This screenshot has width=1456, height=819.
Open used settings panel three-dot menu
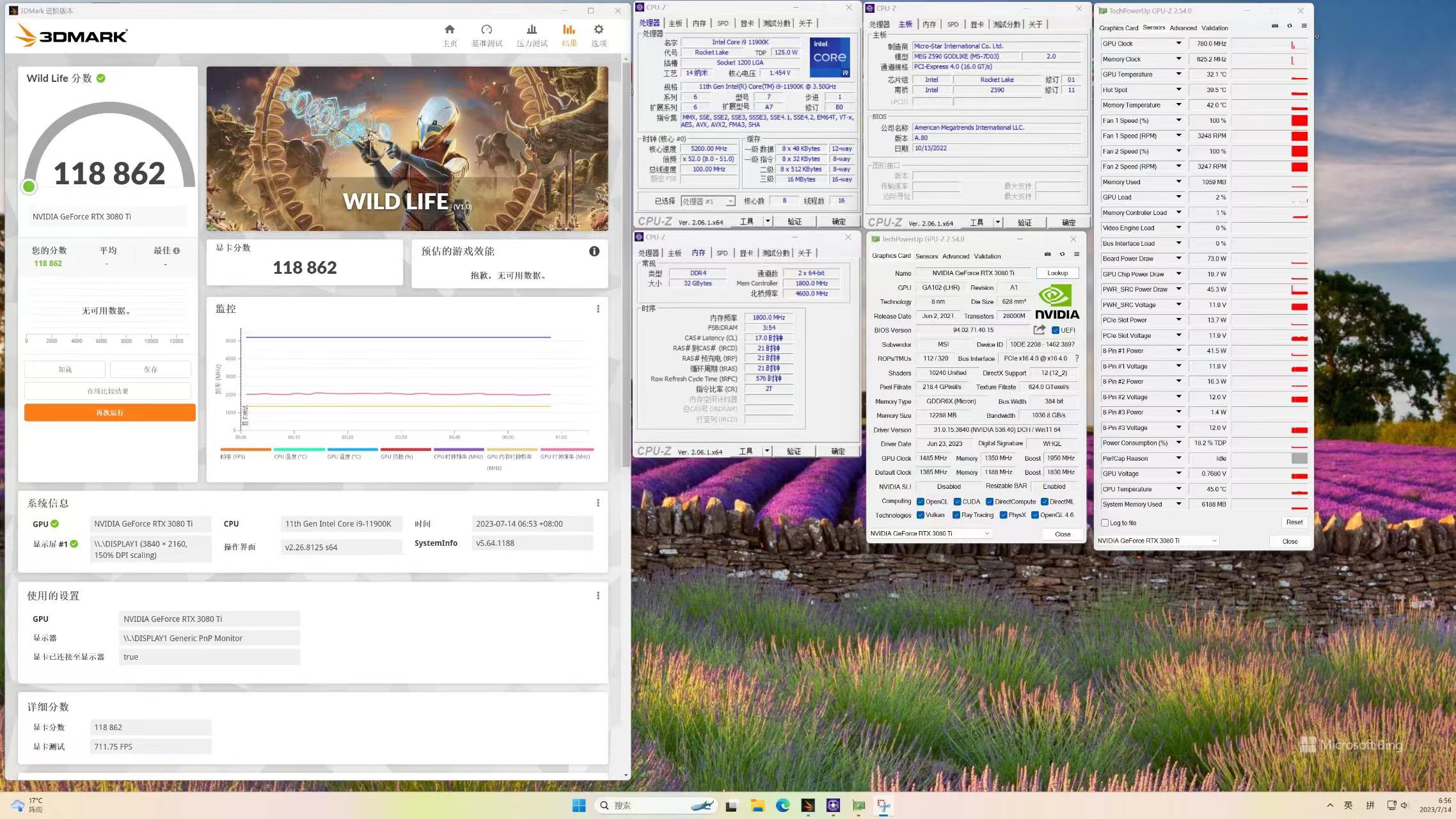click(598, 596)
